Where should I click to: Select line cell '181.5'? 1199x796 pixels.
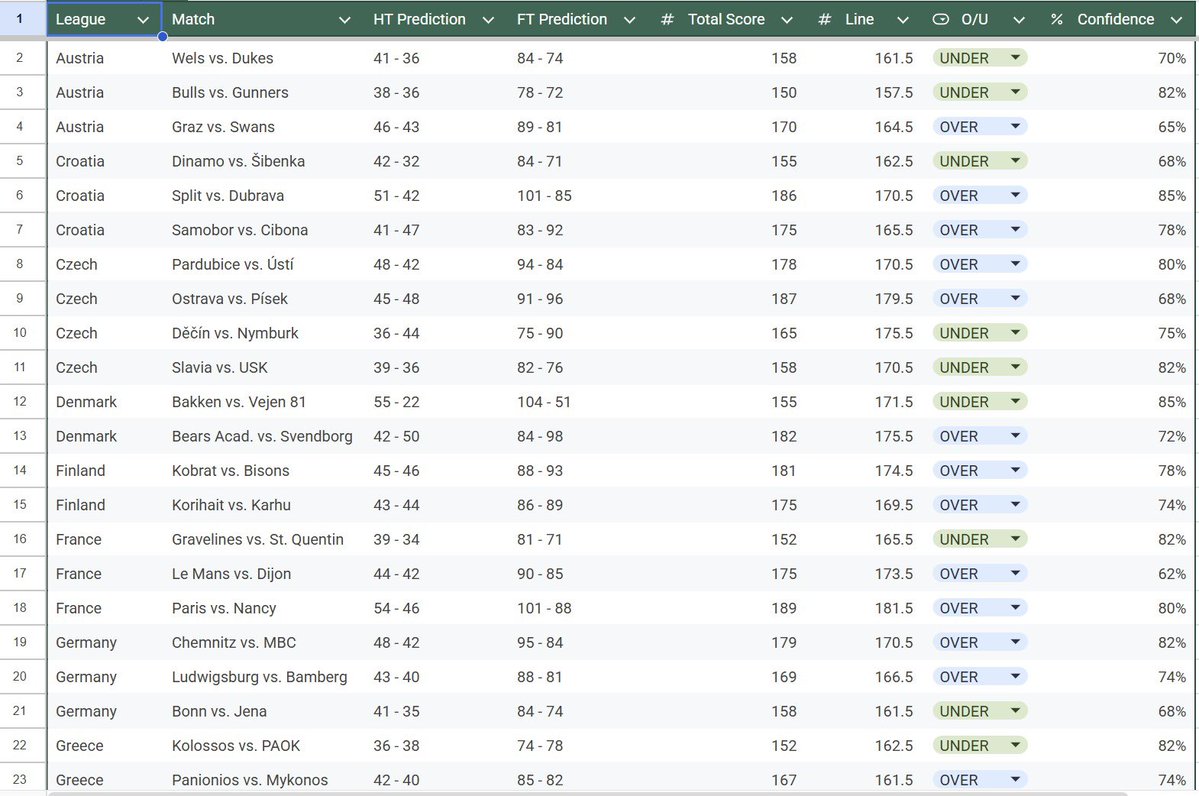coord(866,609)
